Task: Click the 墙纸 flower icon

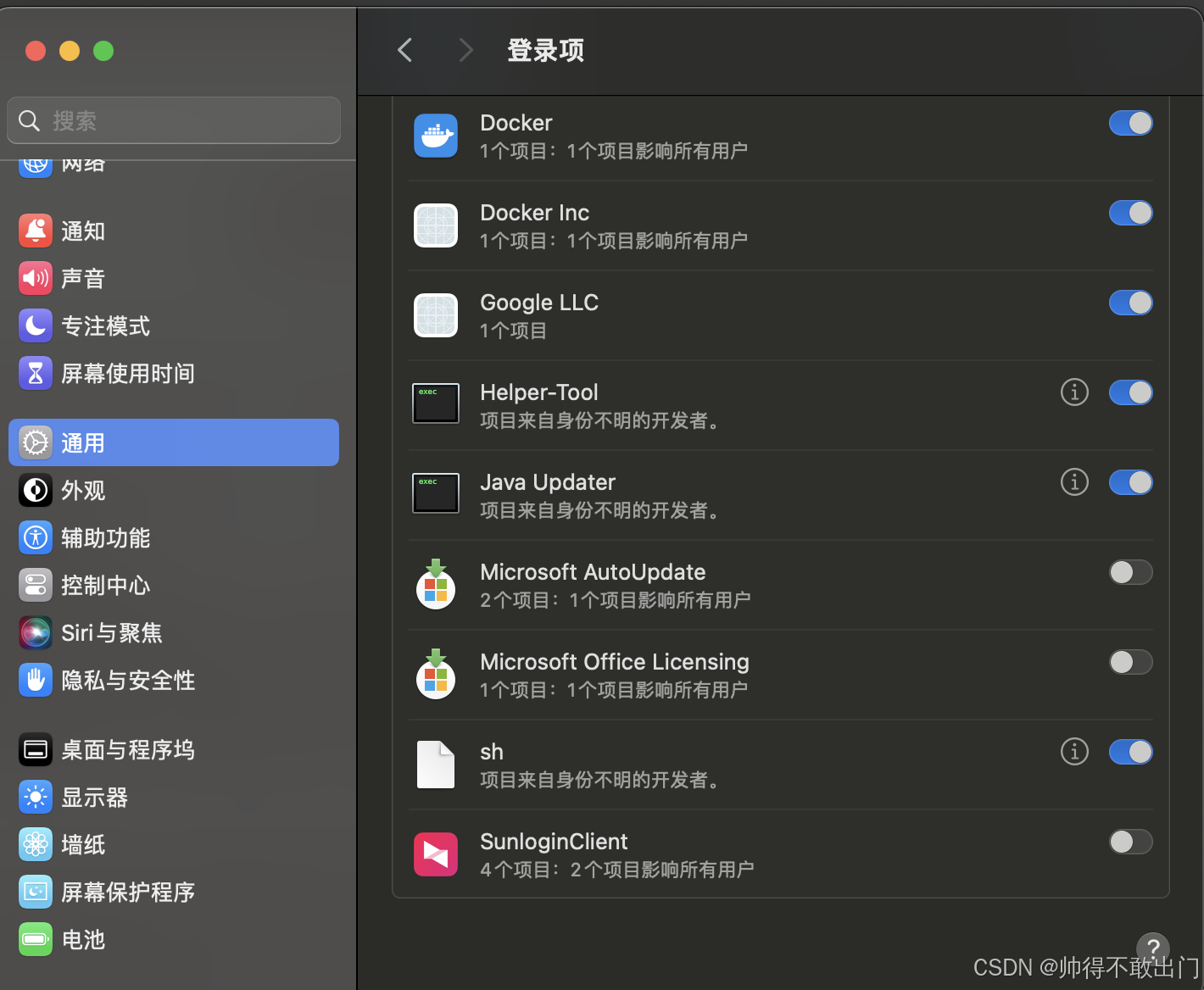Action: click(36, 844)
